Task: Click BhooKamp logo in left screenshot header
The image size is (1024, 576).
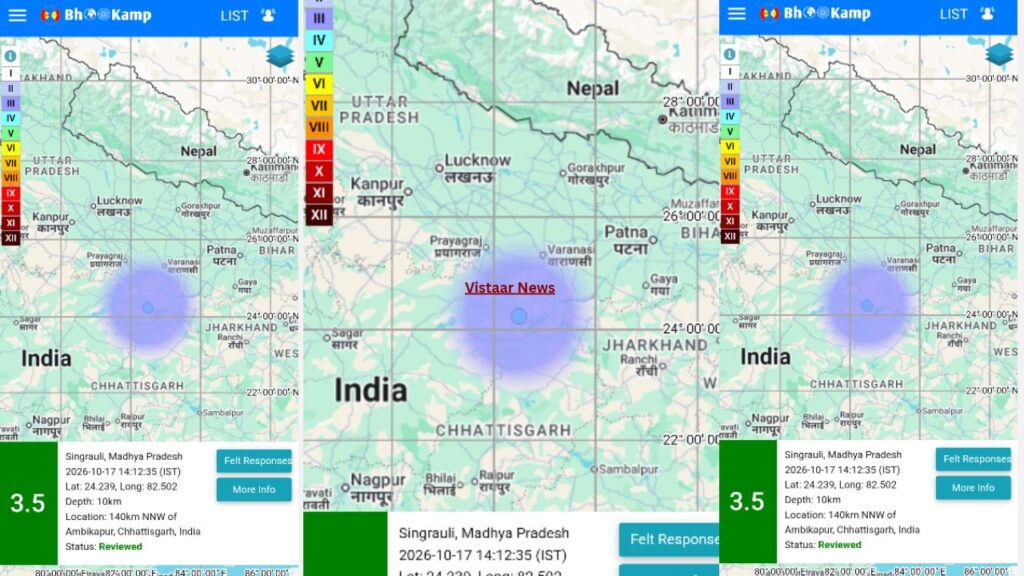Action: click(x=96, y=15)
